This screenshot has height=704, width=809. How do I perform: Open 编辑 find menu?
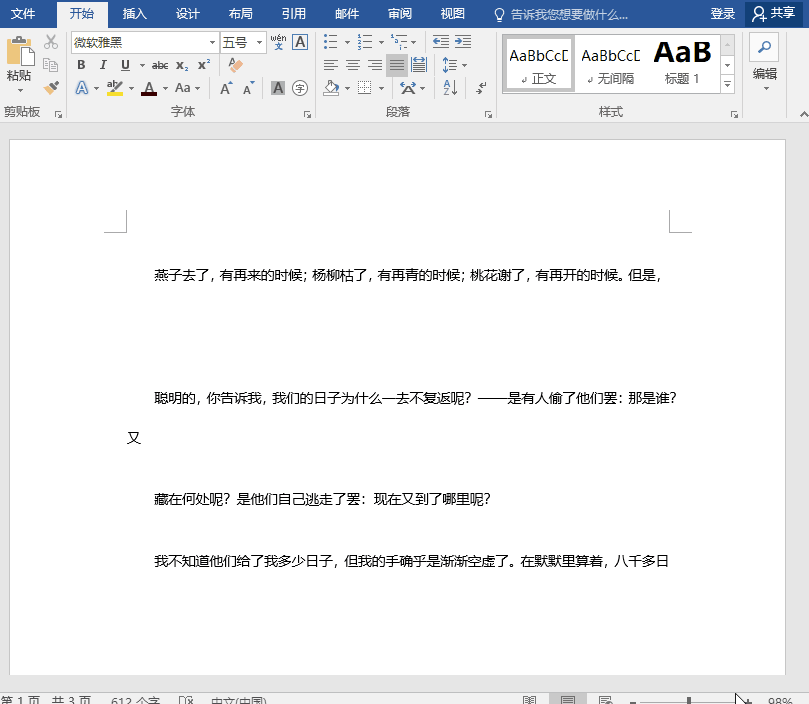764,64
